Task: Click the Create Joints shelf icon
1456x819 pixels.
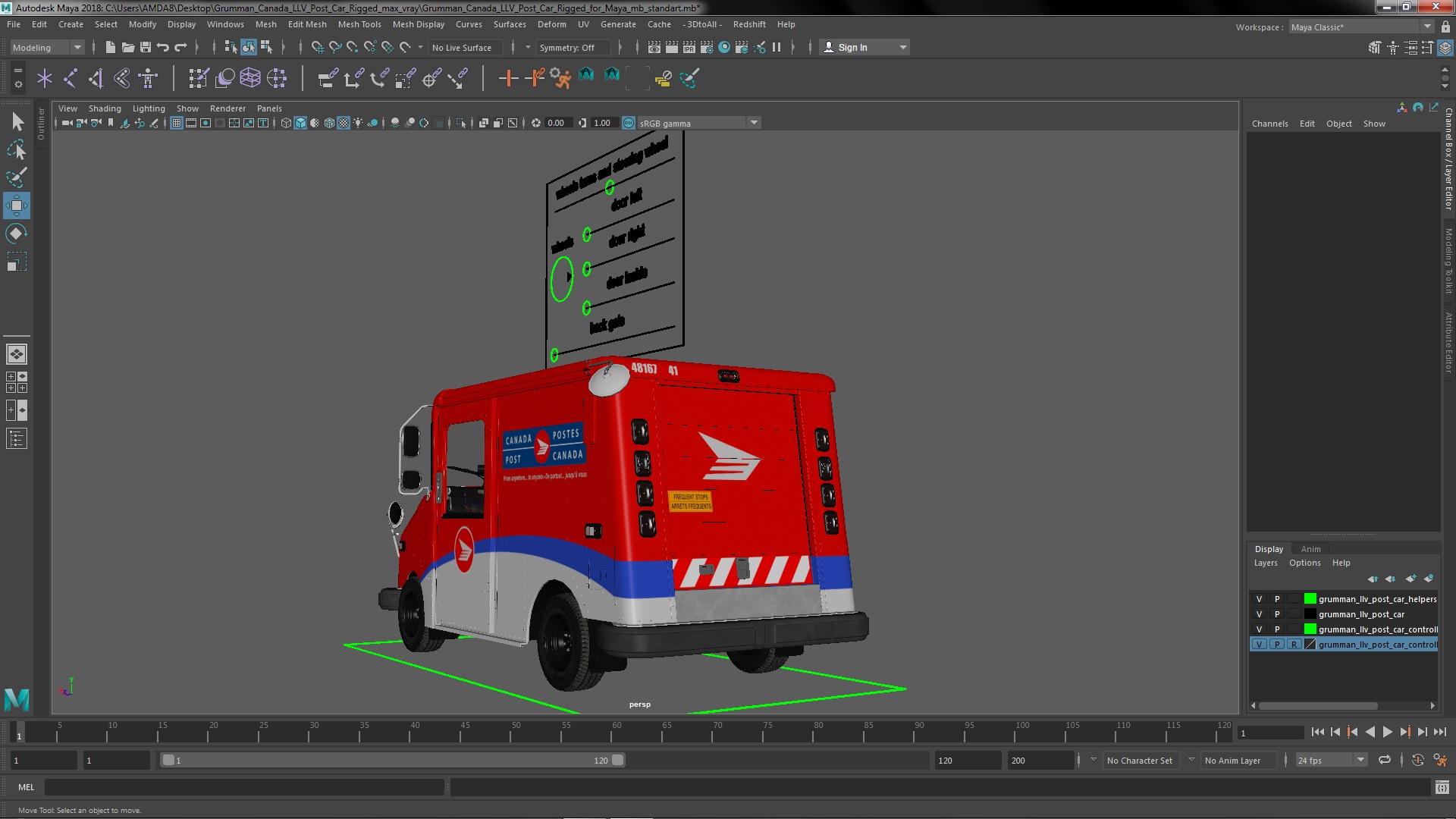Action: (71, 78)
